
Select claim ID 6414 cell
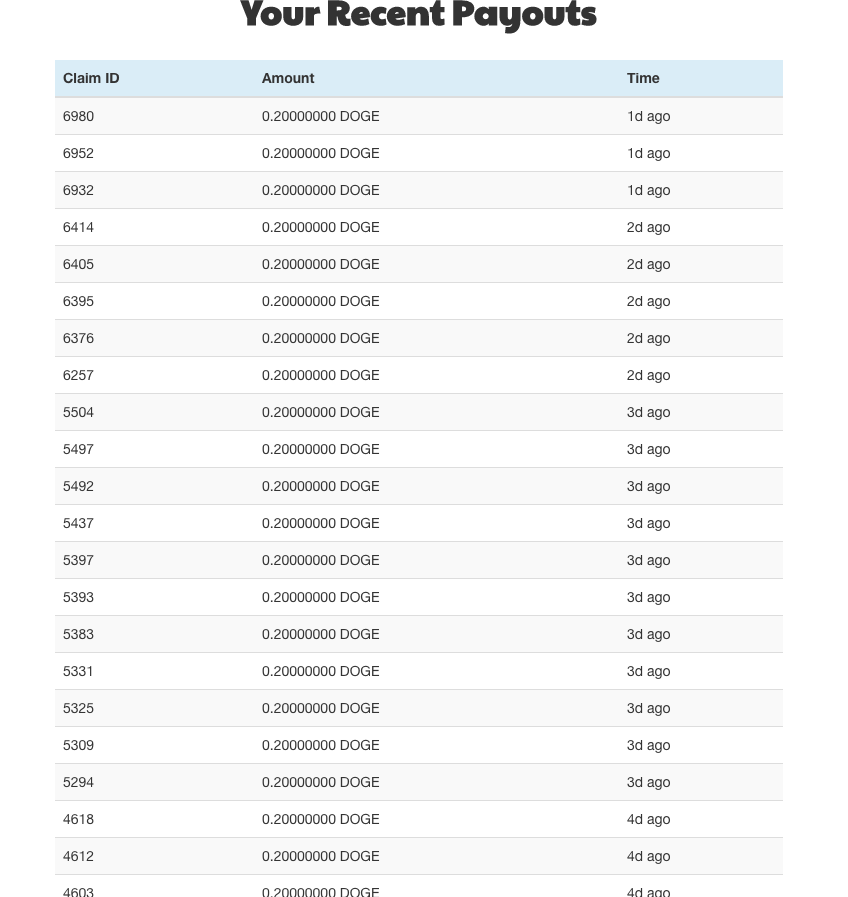[x=79, y=227]
